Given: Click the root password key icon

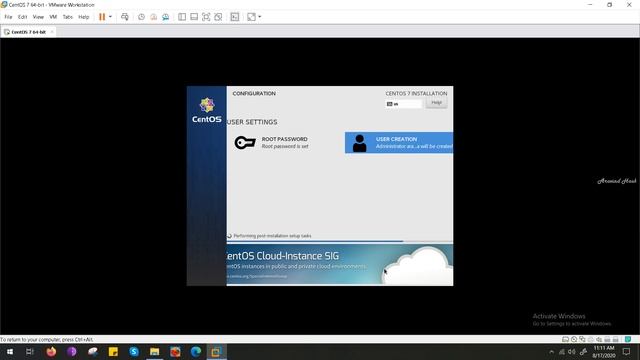Looking at the screenshot, I should coord(245,142).
